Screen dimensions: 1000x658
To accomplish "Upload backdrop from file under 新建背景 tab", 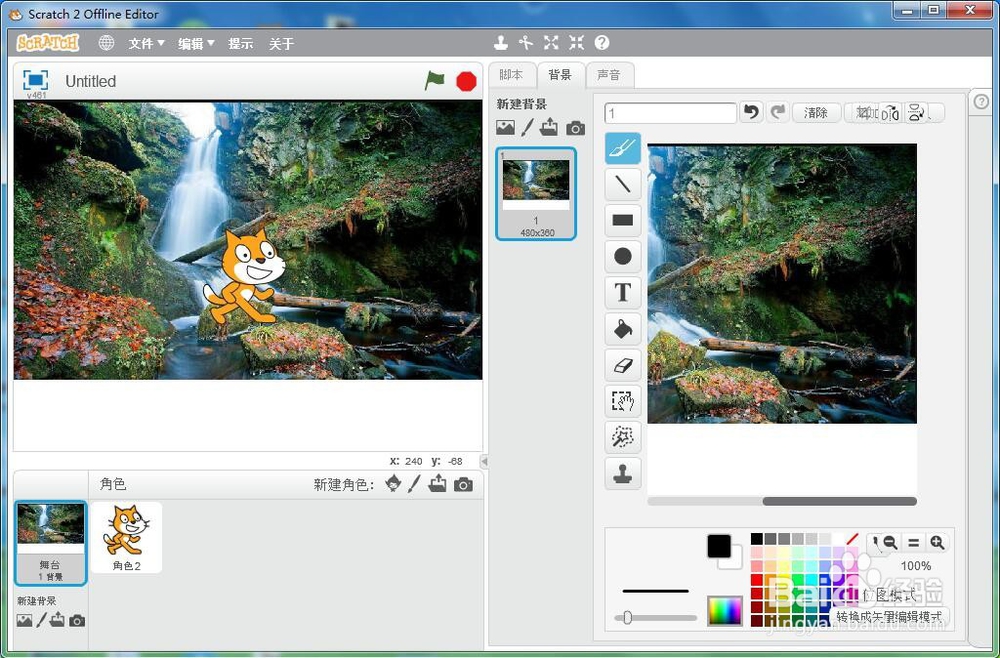I will (548, 128).
